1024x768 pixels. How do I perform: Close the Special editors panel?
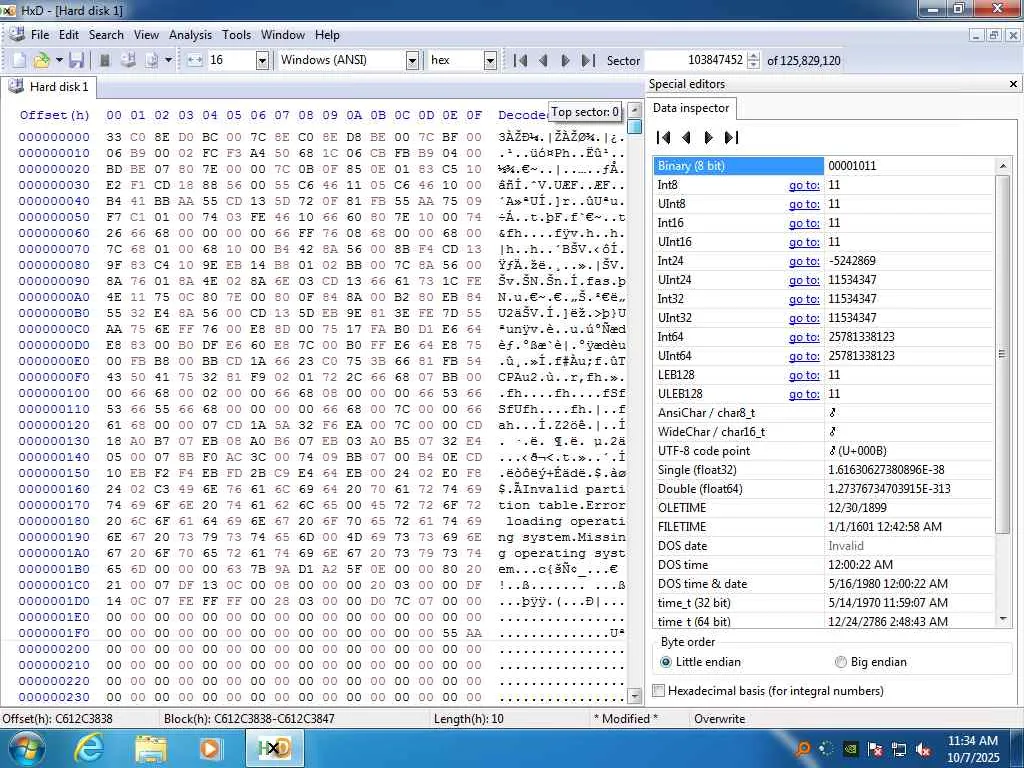[x=1013, y=84]
